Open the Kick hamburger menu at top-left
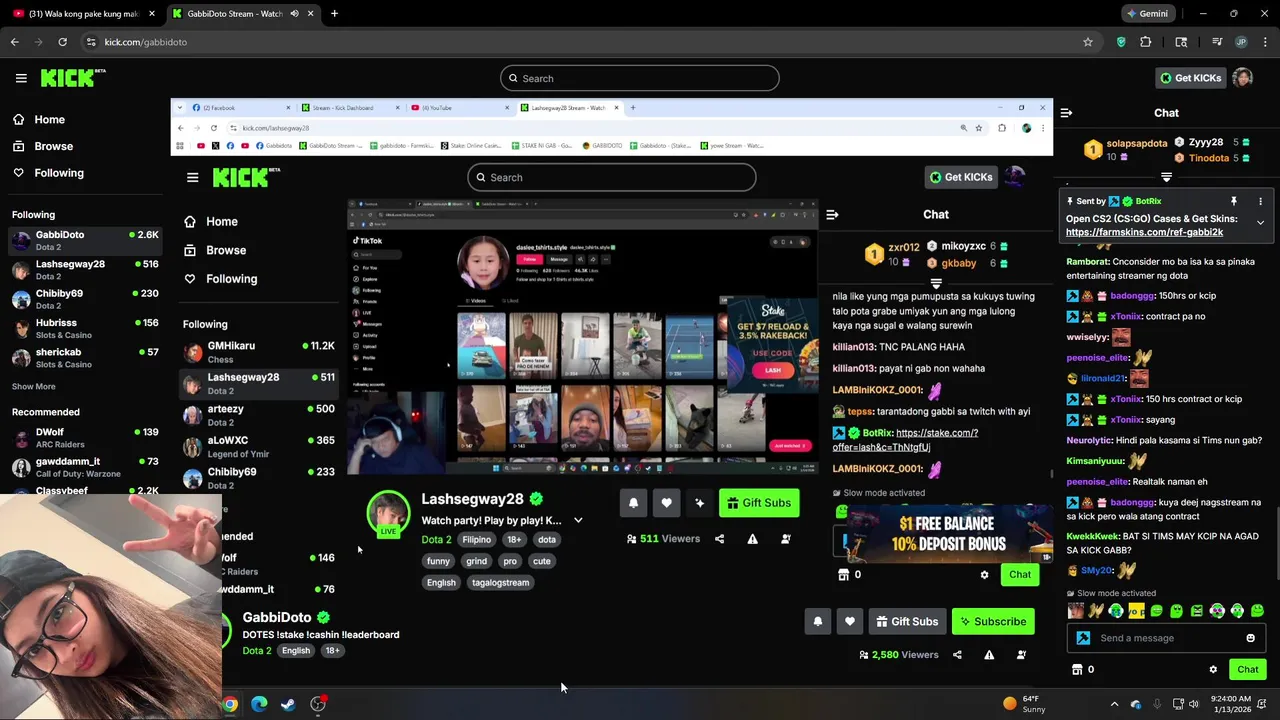This screenshot has height=720, width=1280. [21, 78]
